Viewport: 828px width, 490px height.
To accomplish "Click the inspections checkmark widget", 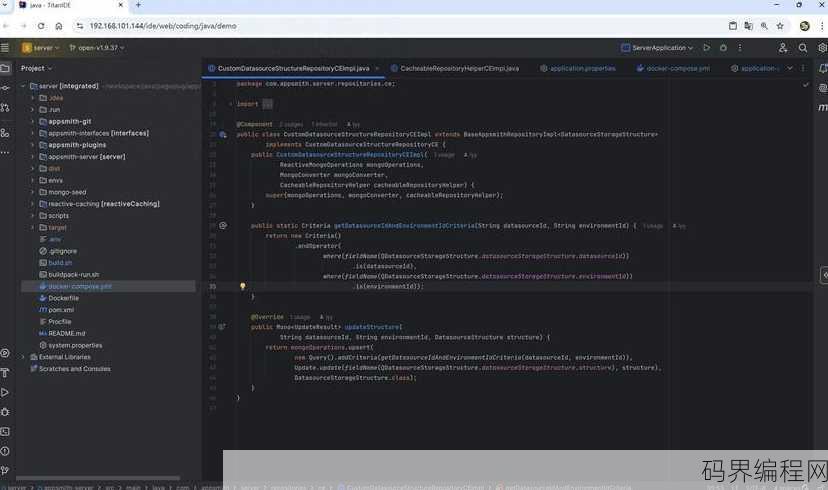I will pos(806,84).
